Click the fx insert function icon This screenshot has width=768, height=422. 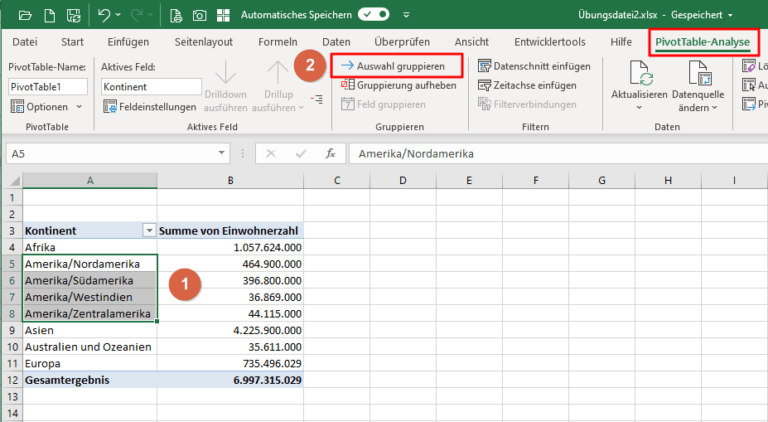click(x=331, y=154)
